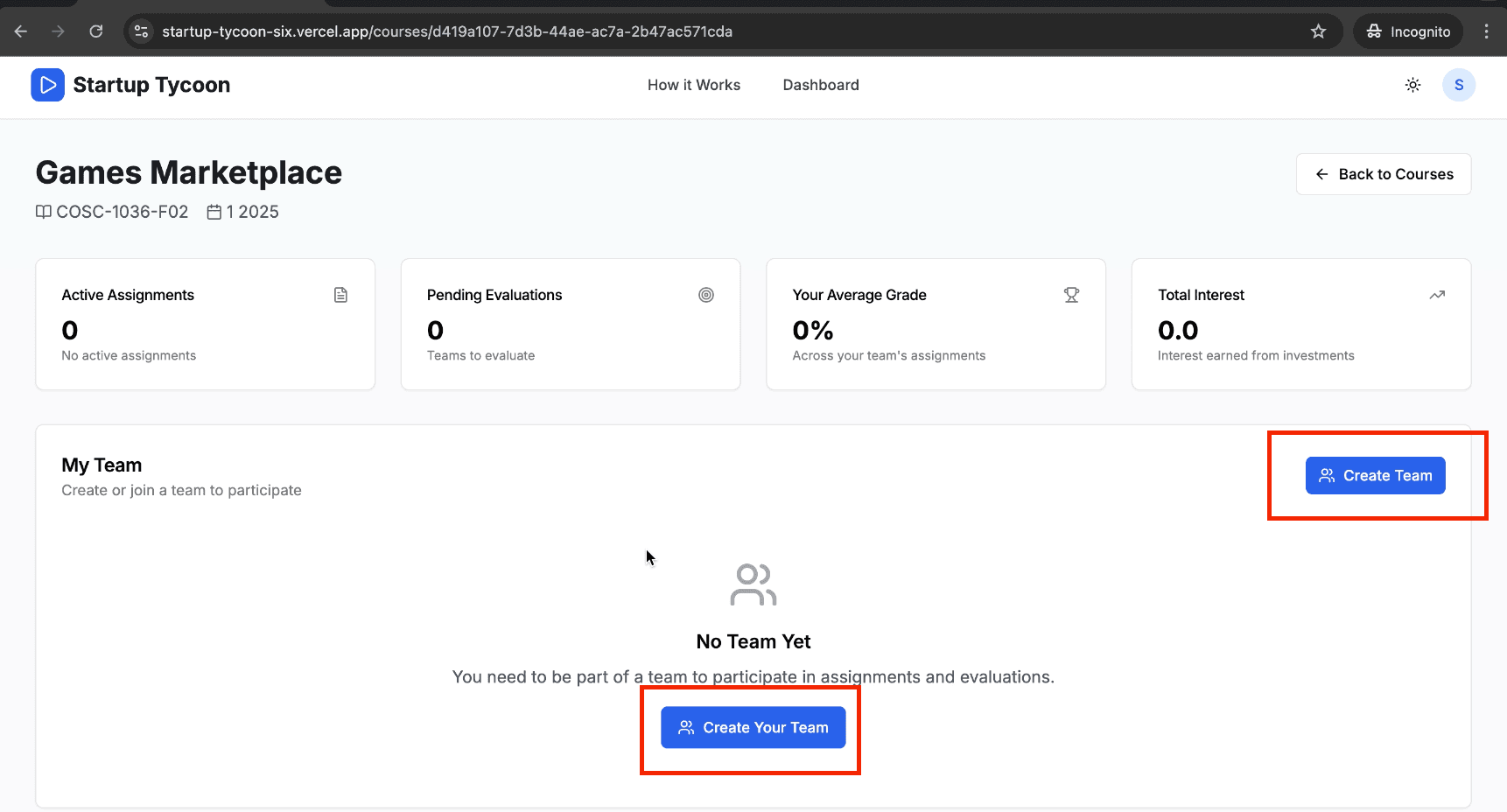This screenshot has height=812, width=1507.
Task: Click the Create Your Team button
Action: 753,727
